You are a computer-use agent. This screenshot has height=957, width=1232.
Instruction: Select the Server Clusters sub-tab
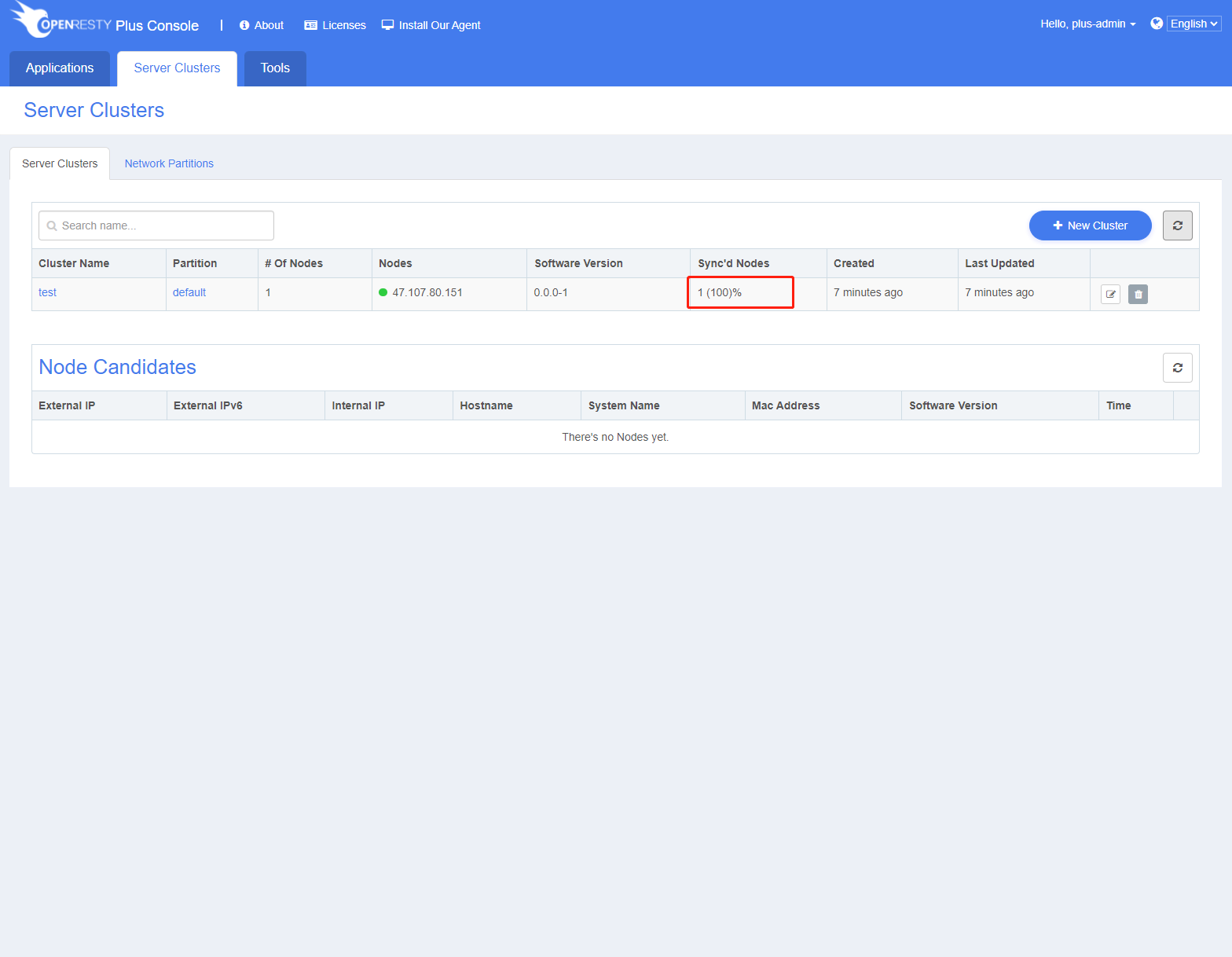pyautogui.click(x=60, y=163)
